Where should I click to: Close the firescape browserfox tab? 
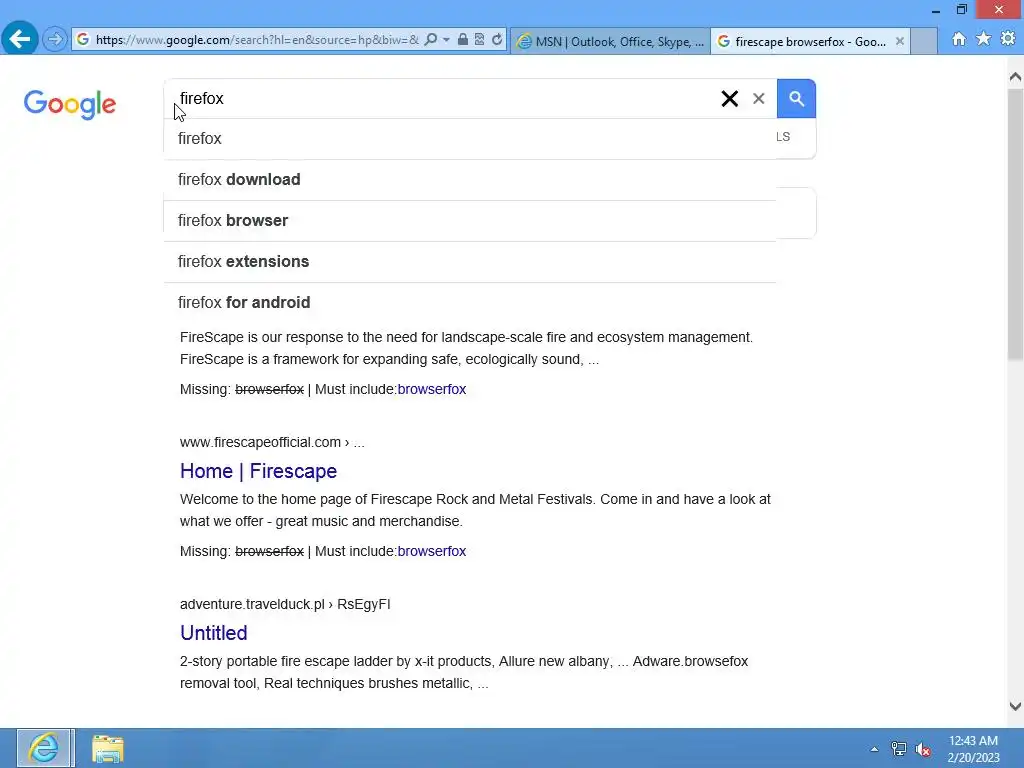click(900, 41)
